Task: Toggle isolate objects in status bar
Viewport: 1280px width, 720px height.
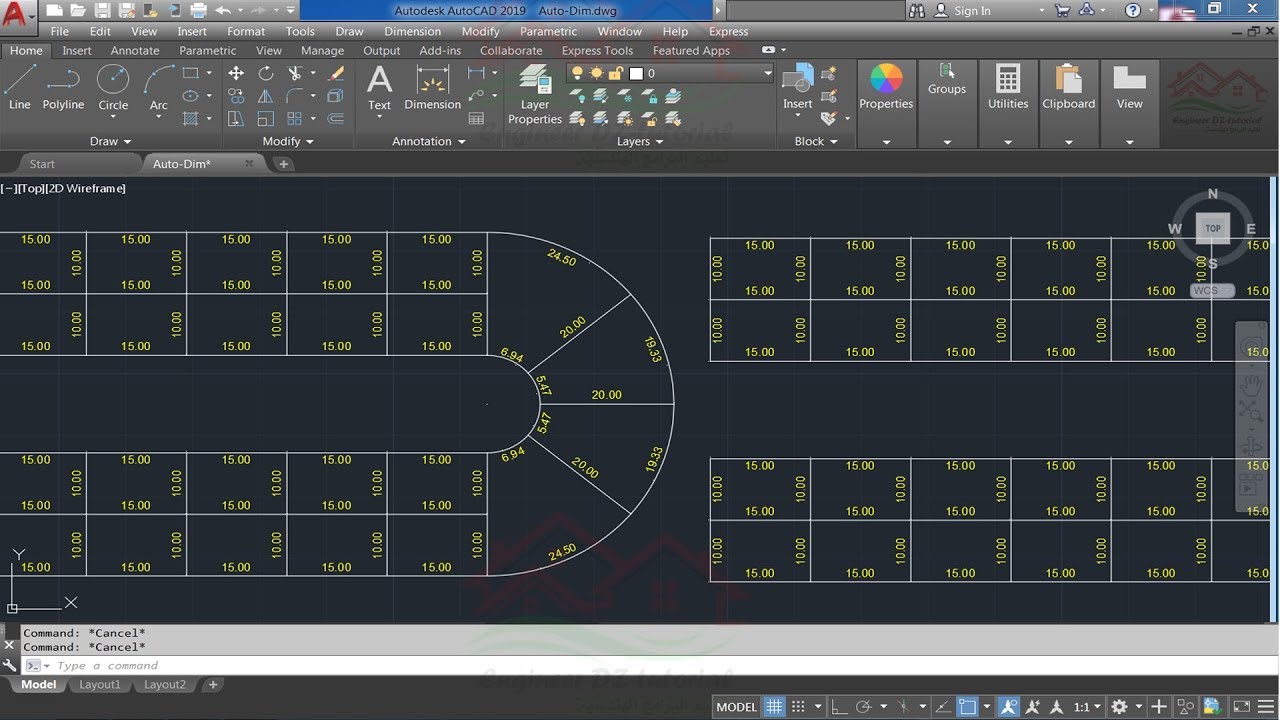Action: tap(1187, 706)
